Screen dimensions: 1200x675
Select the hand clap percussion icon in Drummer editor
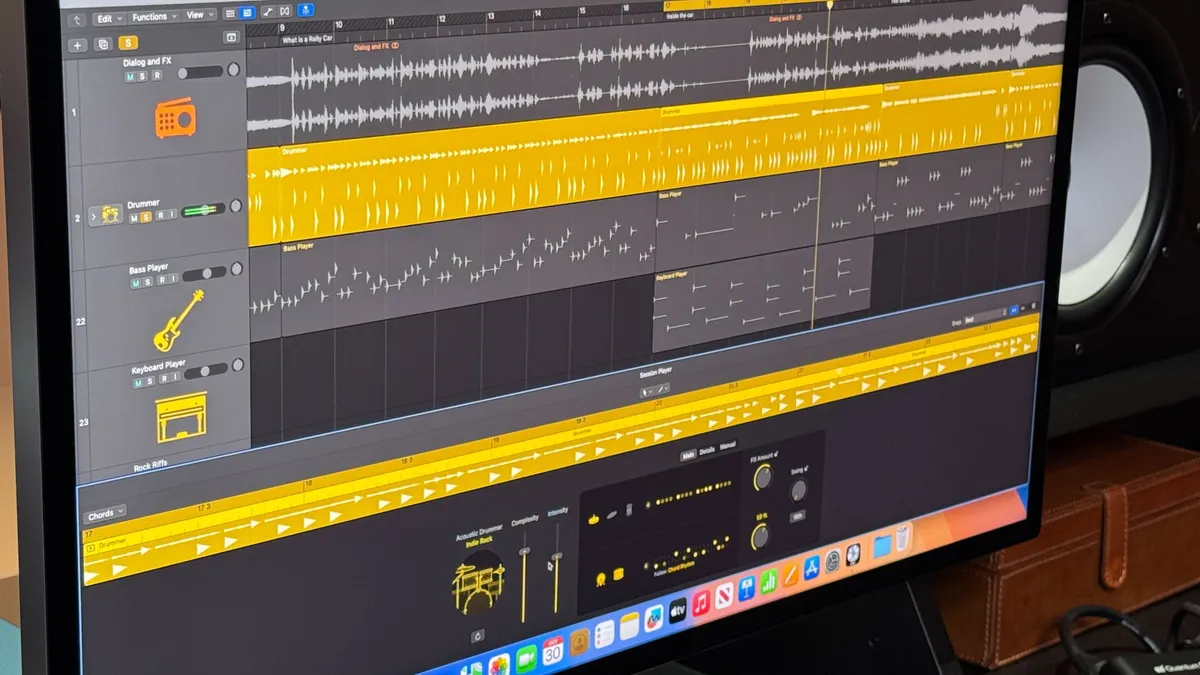click(x=628, y=511)
